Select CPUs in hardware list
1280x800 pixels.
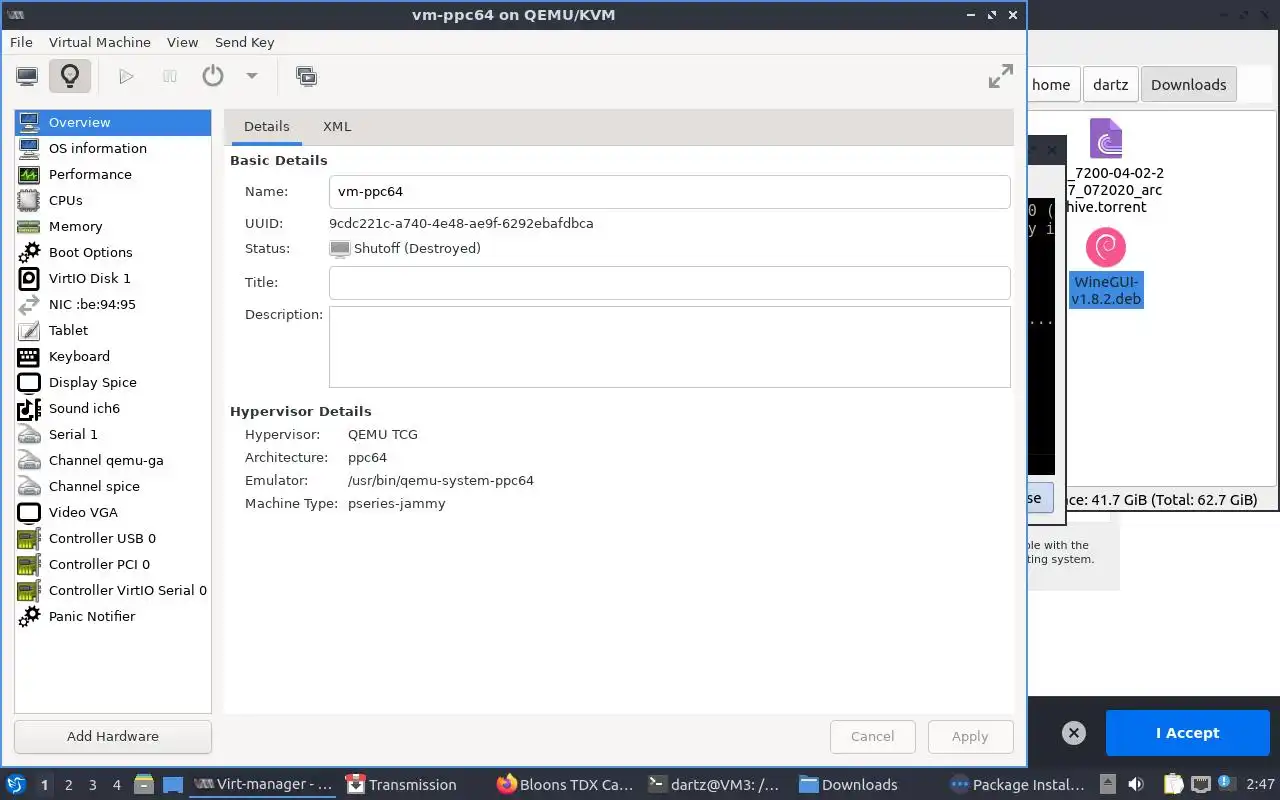pyautogui.click(x=113, y=200)
